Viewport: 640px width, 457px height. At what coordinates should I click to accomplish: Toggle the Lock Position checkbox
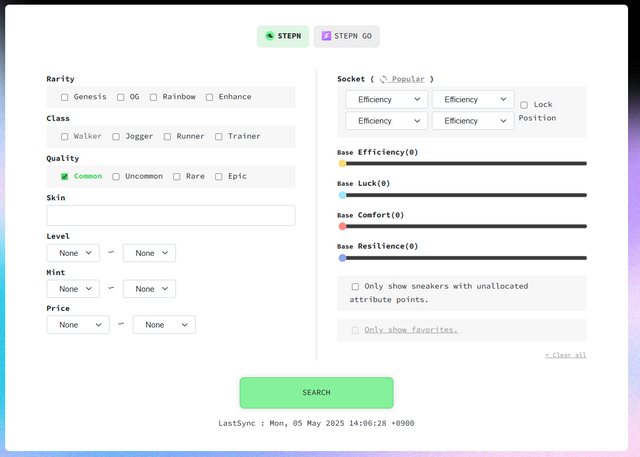tap(524, 105)
